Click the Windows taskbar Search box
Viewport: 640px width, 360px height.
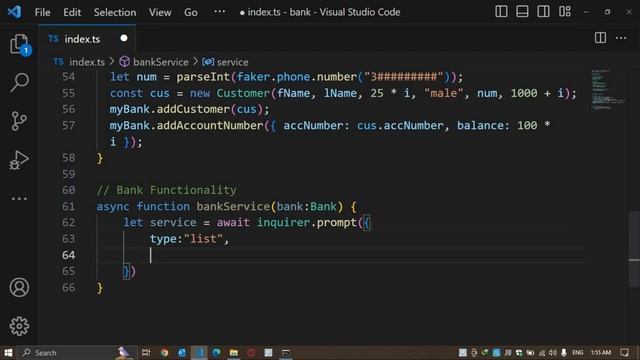click(x=76, y=353)
